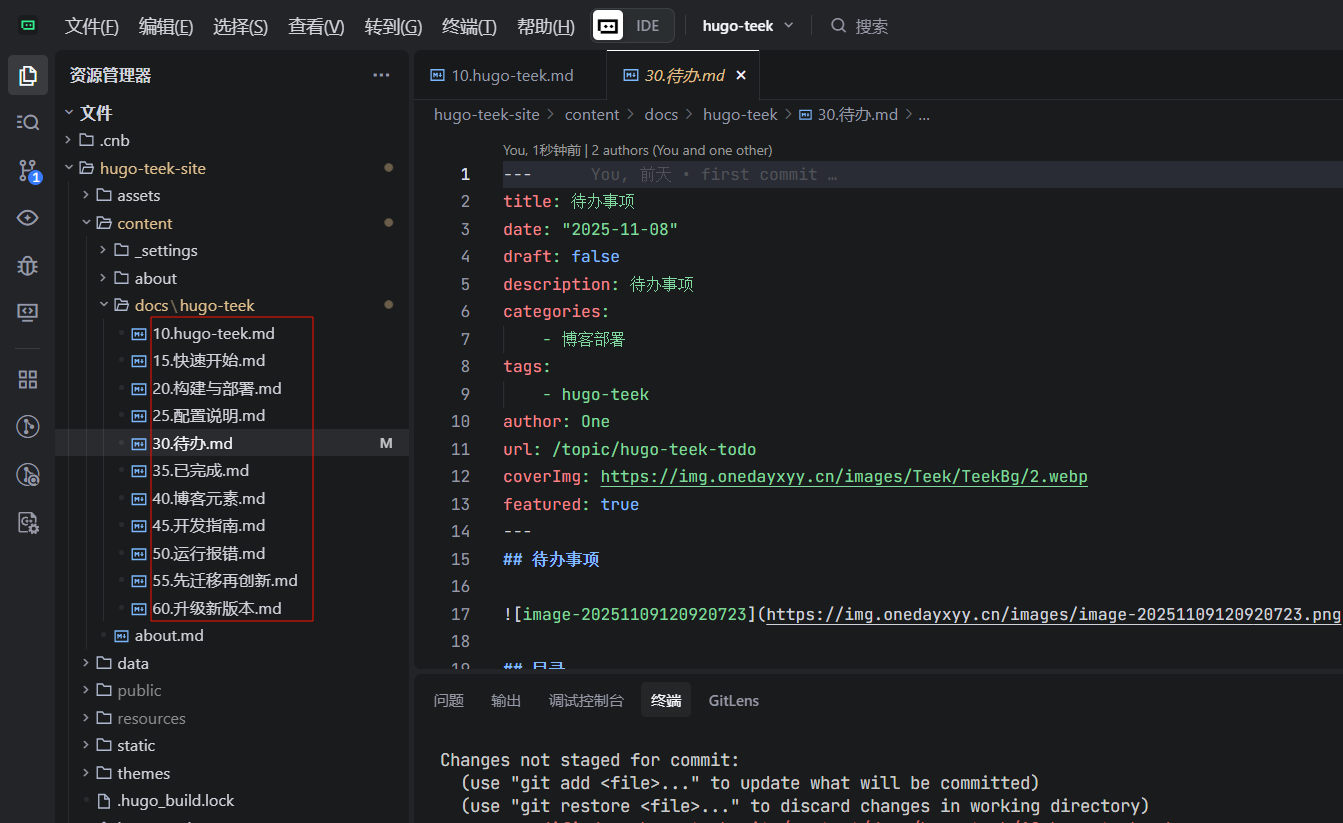Open the Run and Debug bug icon
Screen dimensions: 1343x823
[x=28, y=265]
